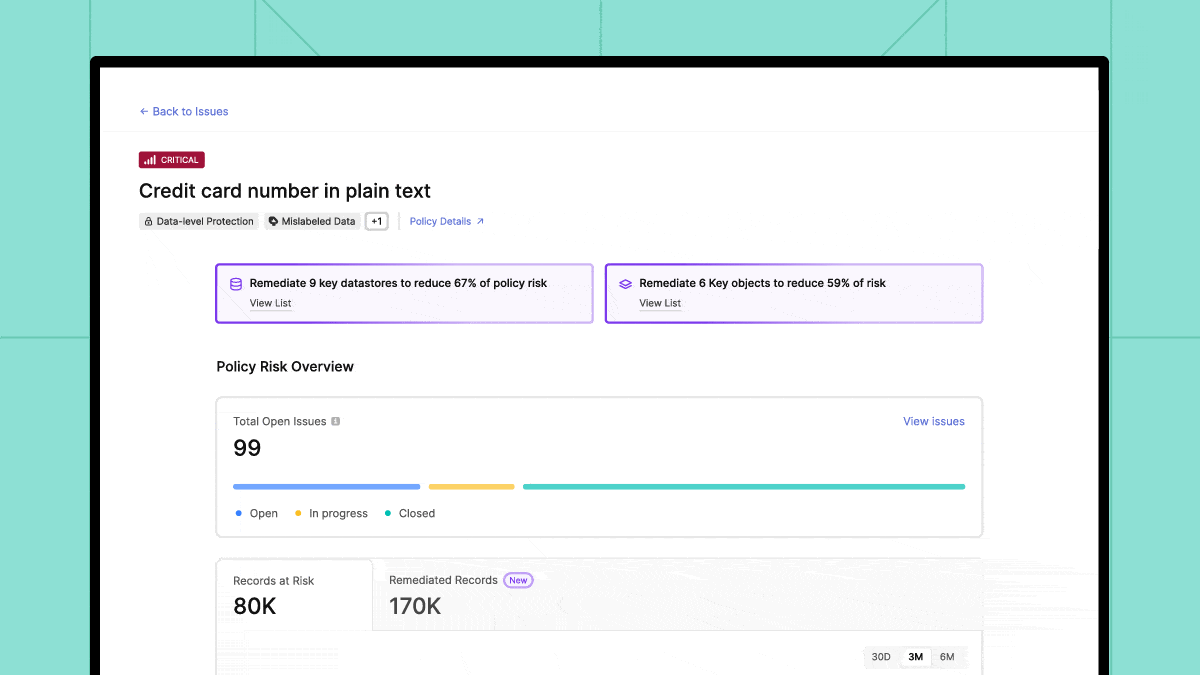Click the CRITICAL severity badge
The image size is (1200, 675).
[x=172, y=160]
